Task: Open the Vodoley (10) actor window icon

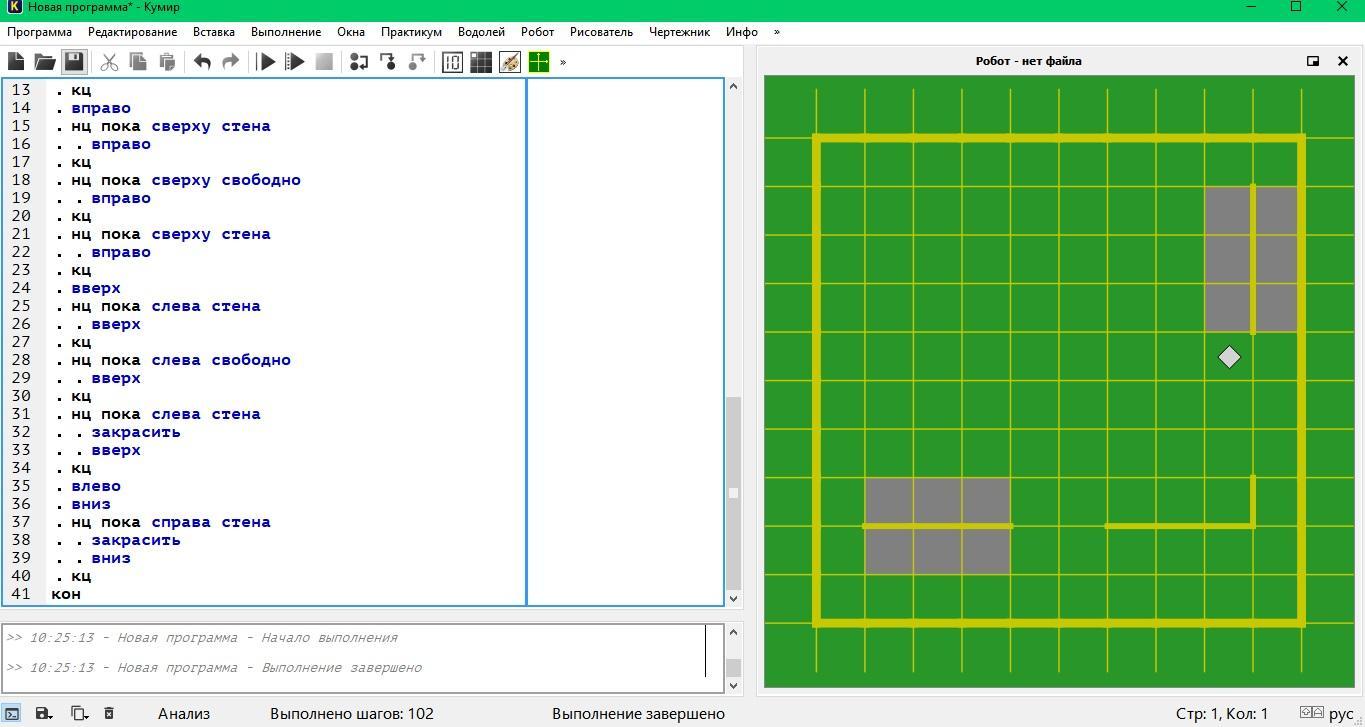Action: [x=452, y=62]
